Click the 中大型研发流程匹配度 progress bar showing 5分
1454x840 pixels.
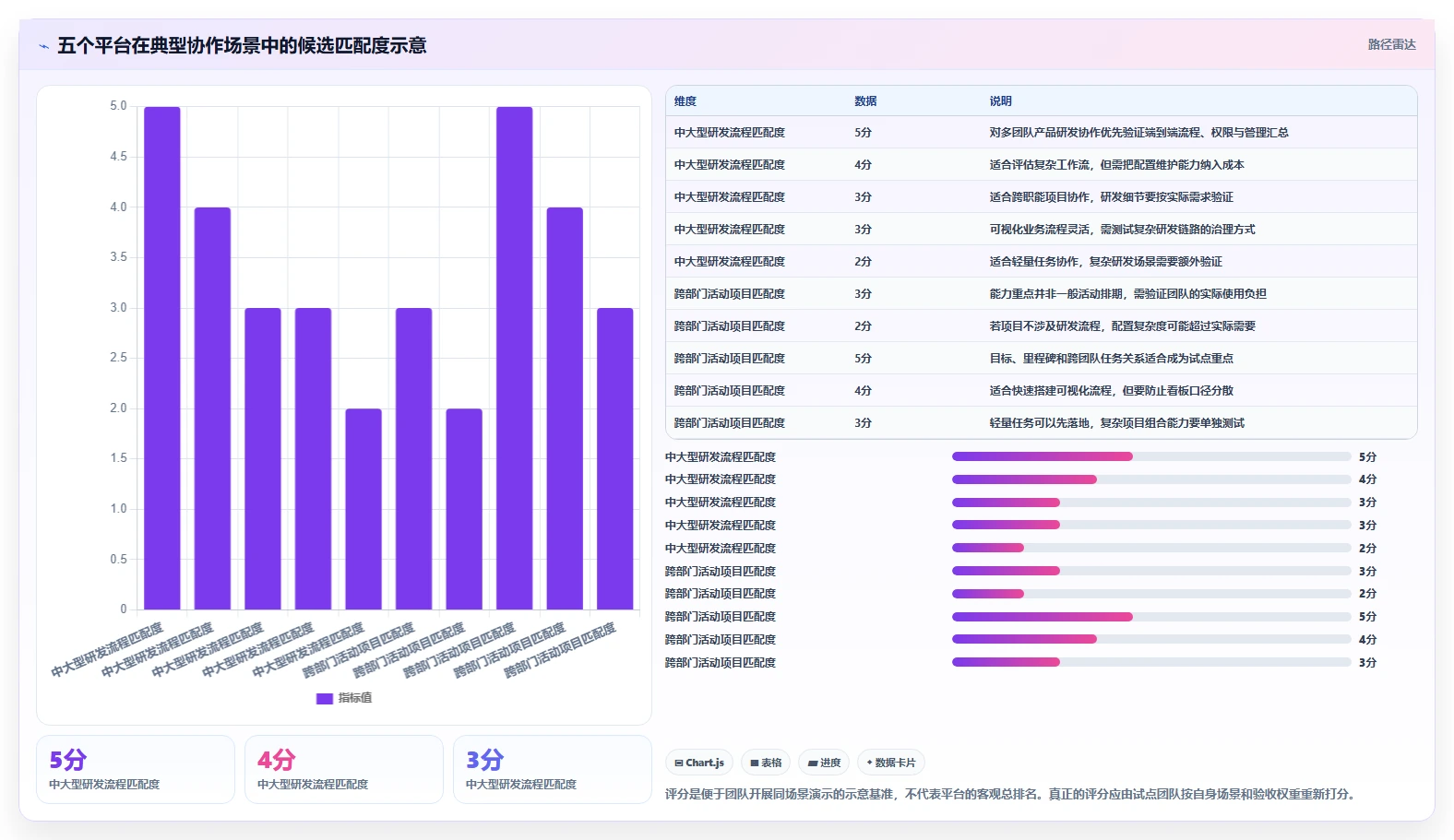1151,456
